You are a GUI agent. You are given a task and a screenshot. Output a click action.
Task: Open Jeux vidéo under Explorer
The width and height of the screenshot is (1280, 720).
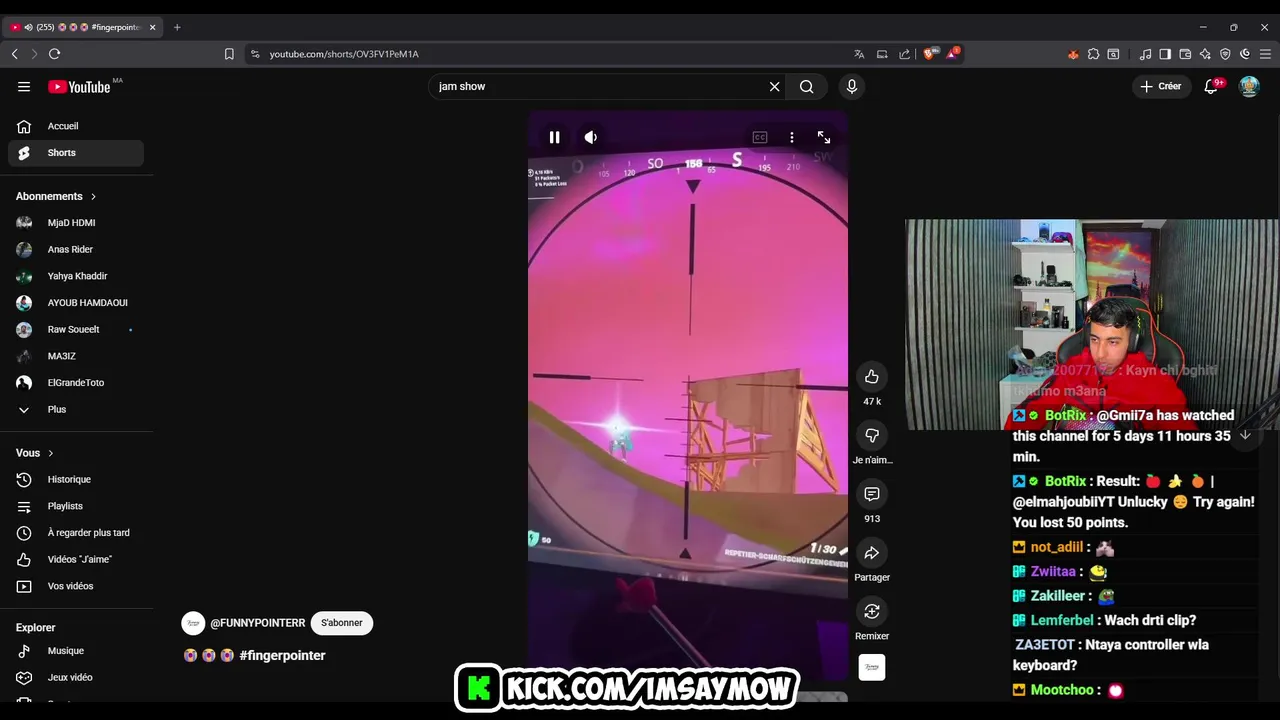click(76, 677)
